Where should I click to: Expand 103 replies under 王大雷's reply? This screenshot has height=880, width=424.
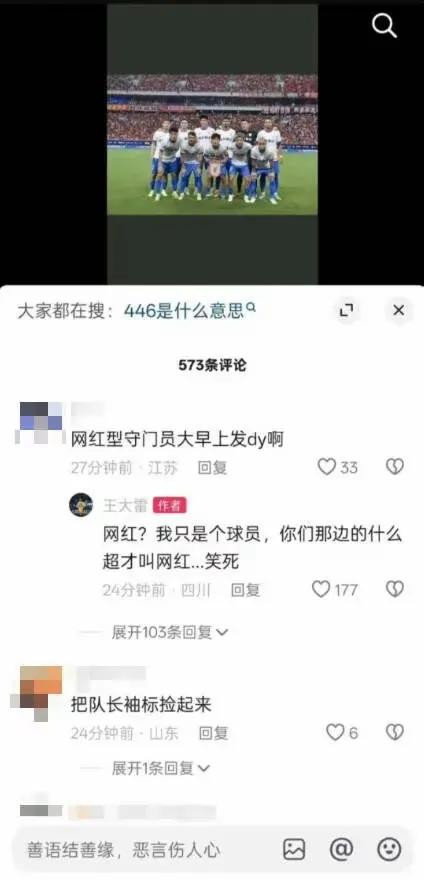(170, 632)
